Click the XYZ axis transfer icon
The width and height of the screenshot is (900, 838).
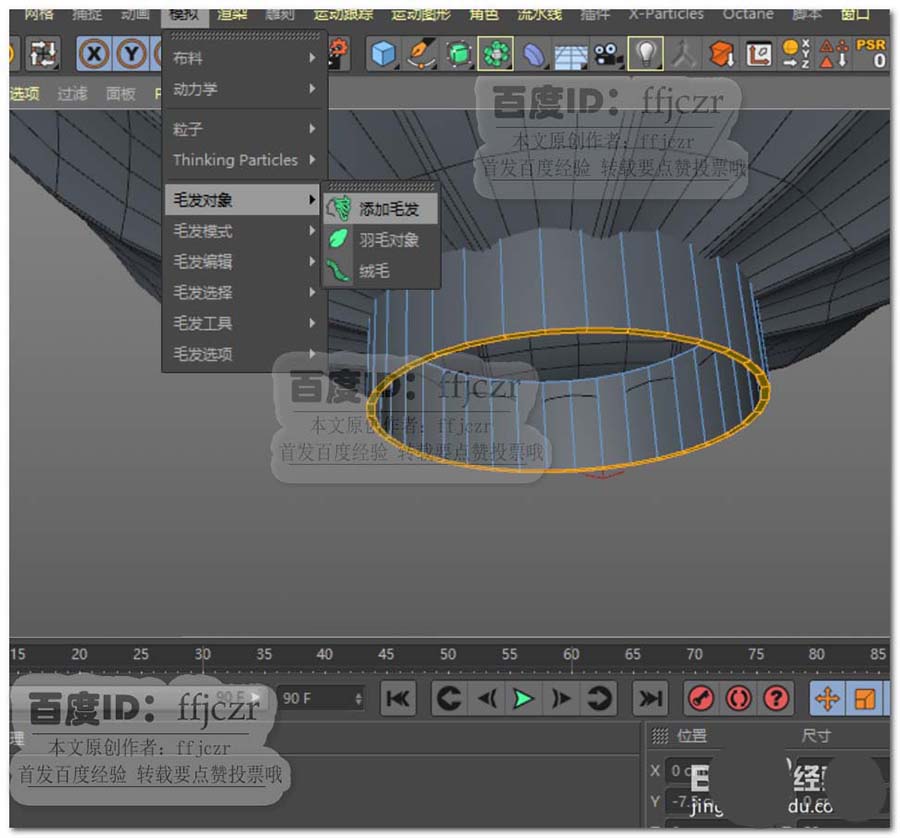pos(796,54)
